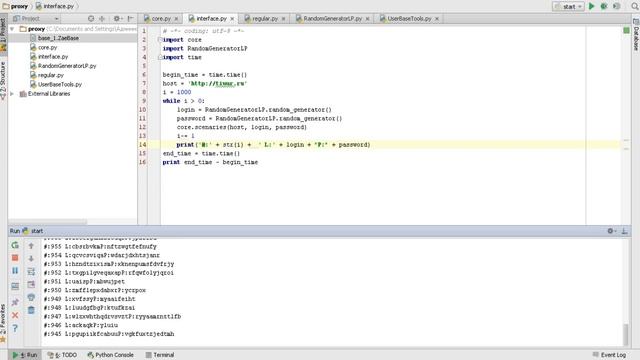Close the regular.py tab
The height and width of the screenshot is (360, 640).
point(283,19)
